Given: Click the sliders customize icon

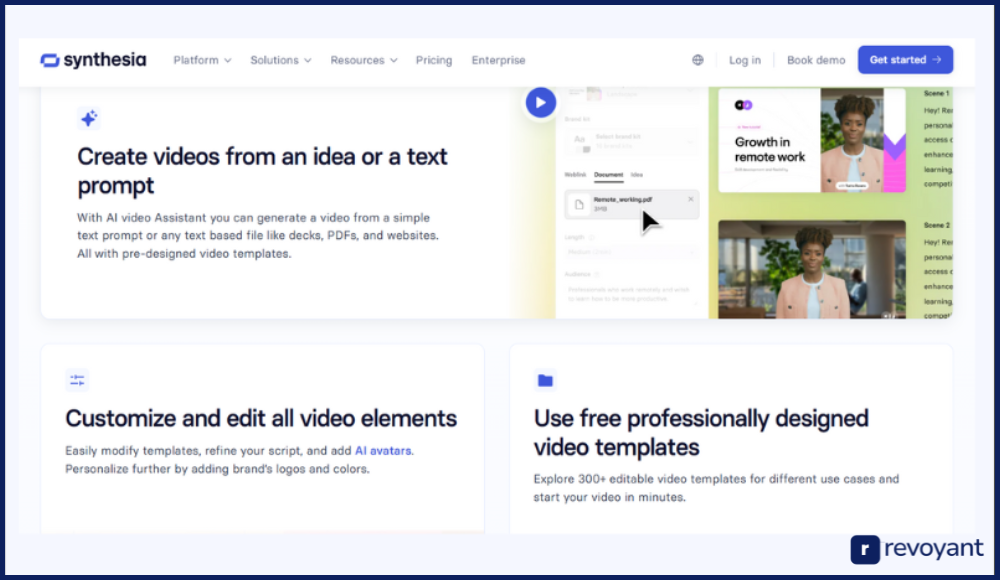Looking at the screenshot, I should [x=77, y=380].
